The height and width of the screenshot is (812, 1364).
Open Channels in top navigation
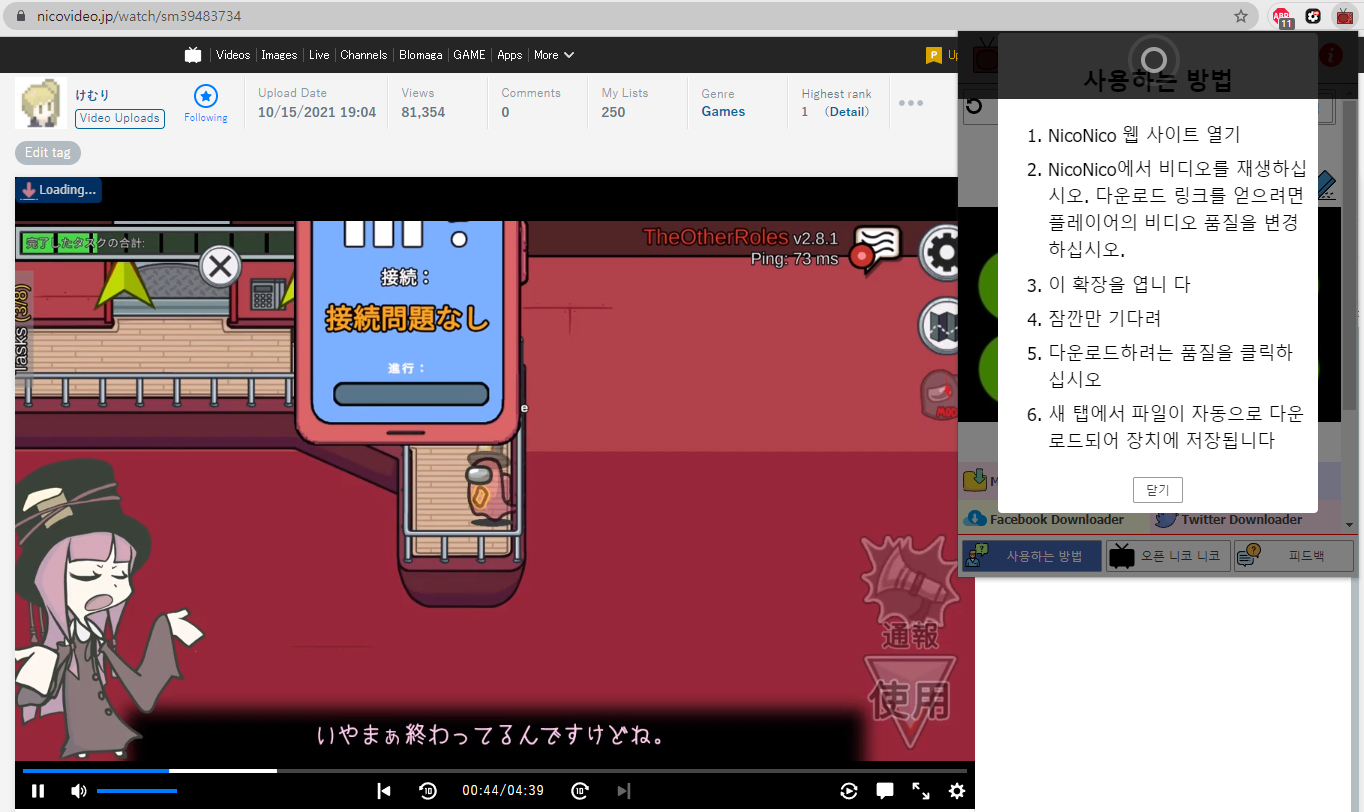click(x=364, y=55)
